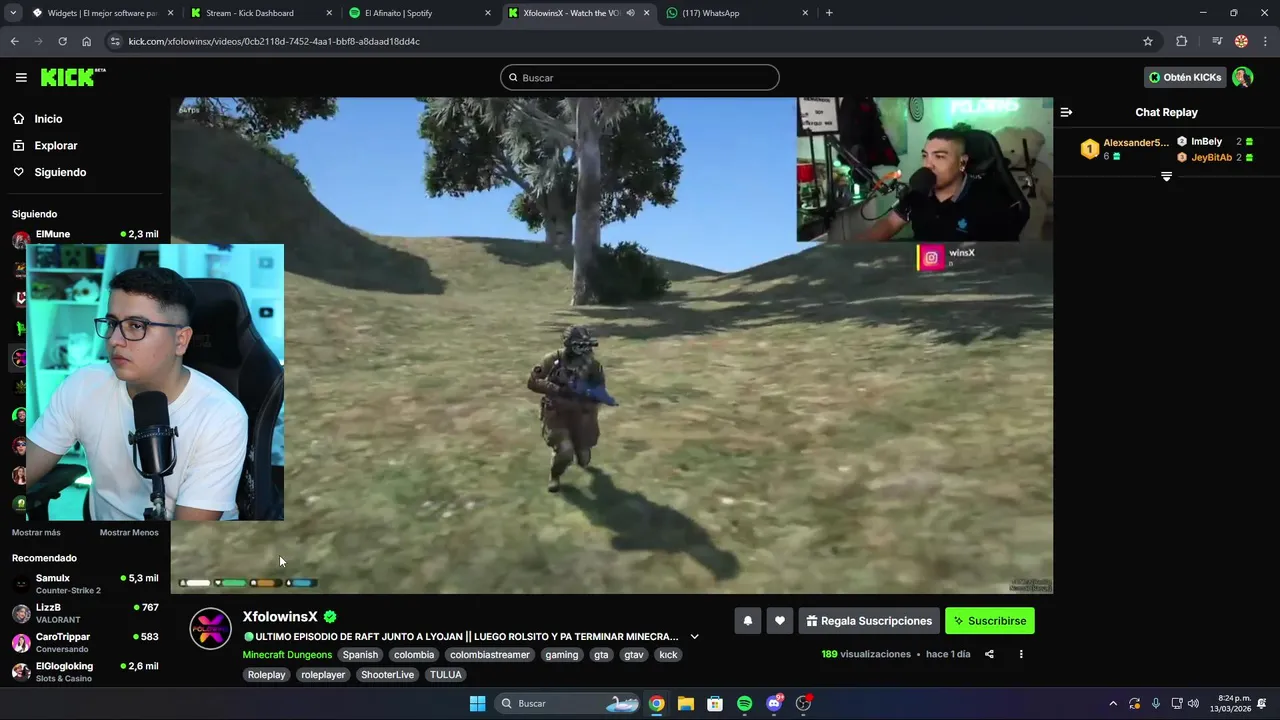The height and width of the screenshot is (720, 1280).
Task: Toggle the notification bell for channel
Action: tap(747, 621)
